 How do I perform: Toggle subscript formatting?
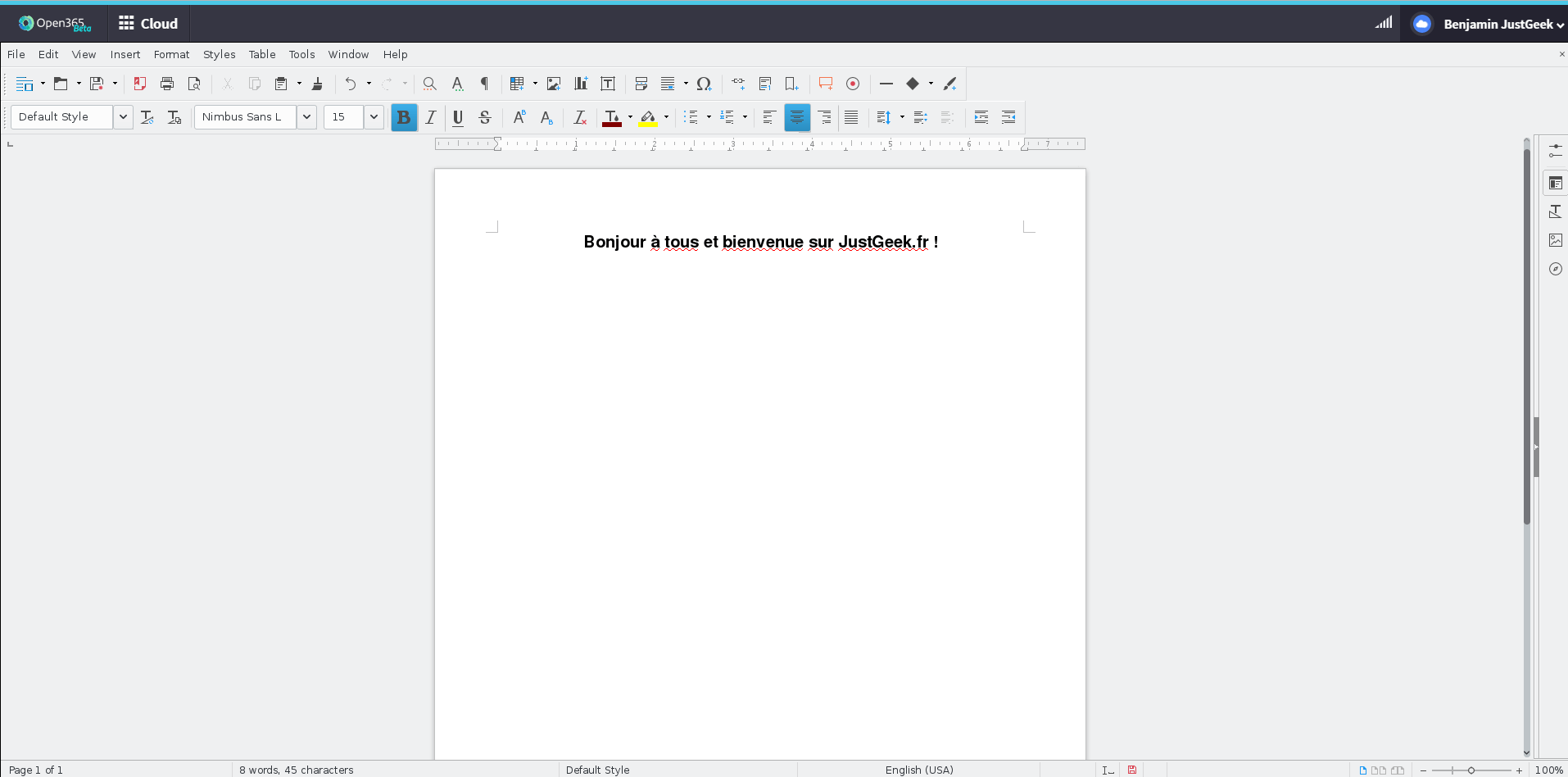[x=546, y=117]
